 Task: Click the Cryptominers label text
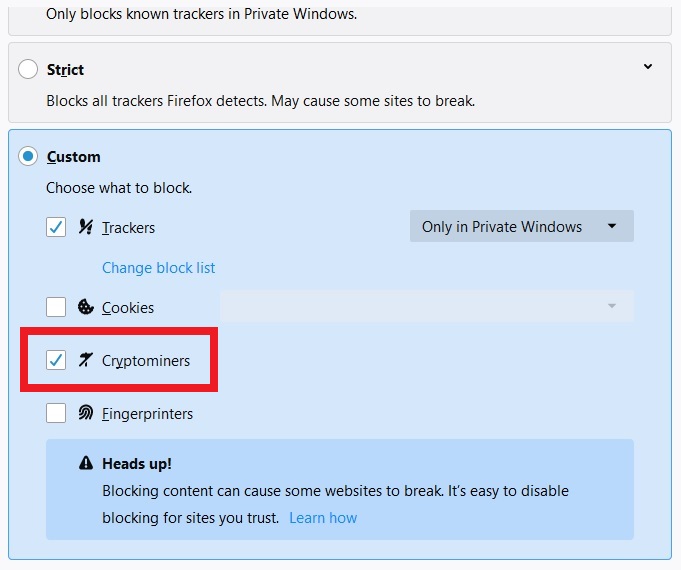point(146,361)
